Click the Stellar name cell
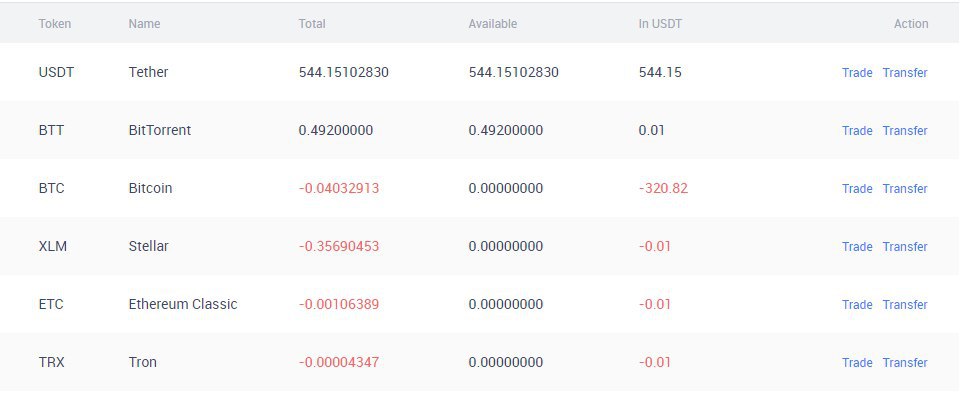The image size is (968, 400). pos(148,246)
